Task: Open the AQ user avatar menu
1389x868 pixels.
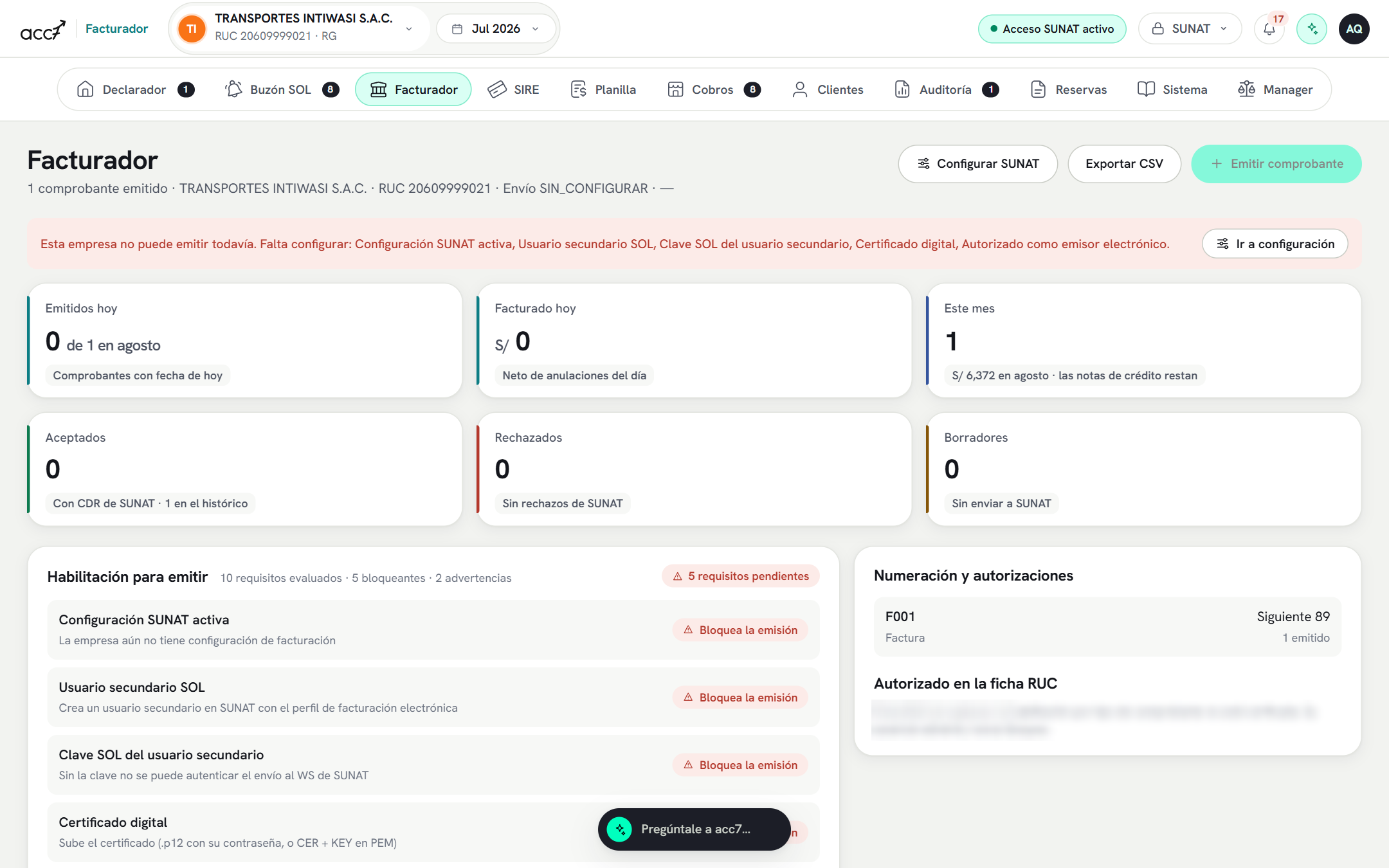Action: [x=1354, y=29]
